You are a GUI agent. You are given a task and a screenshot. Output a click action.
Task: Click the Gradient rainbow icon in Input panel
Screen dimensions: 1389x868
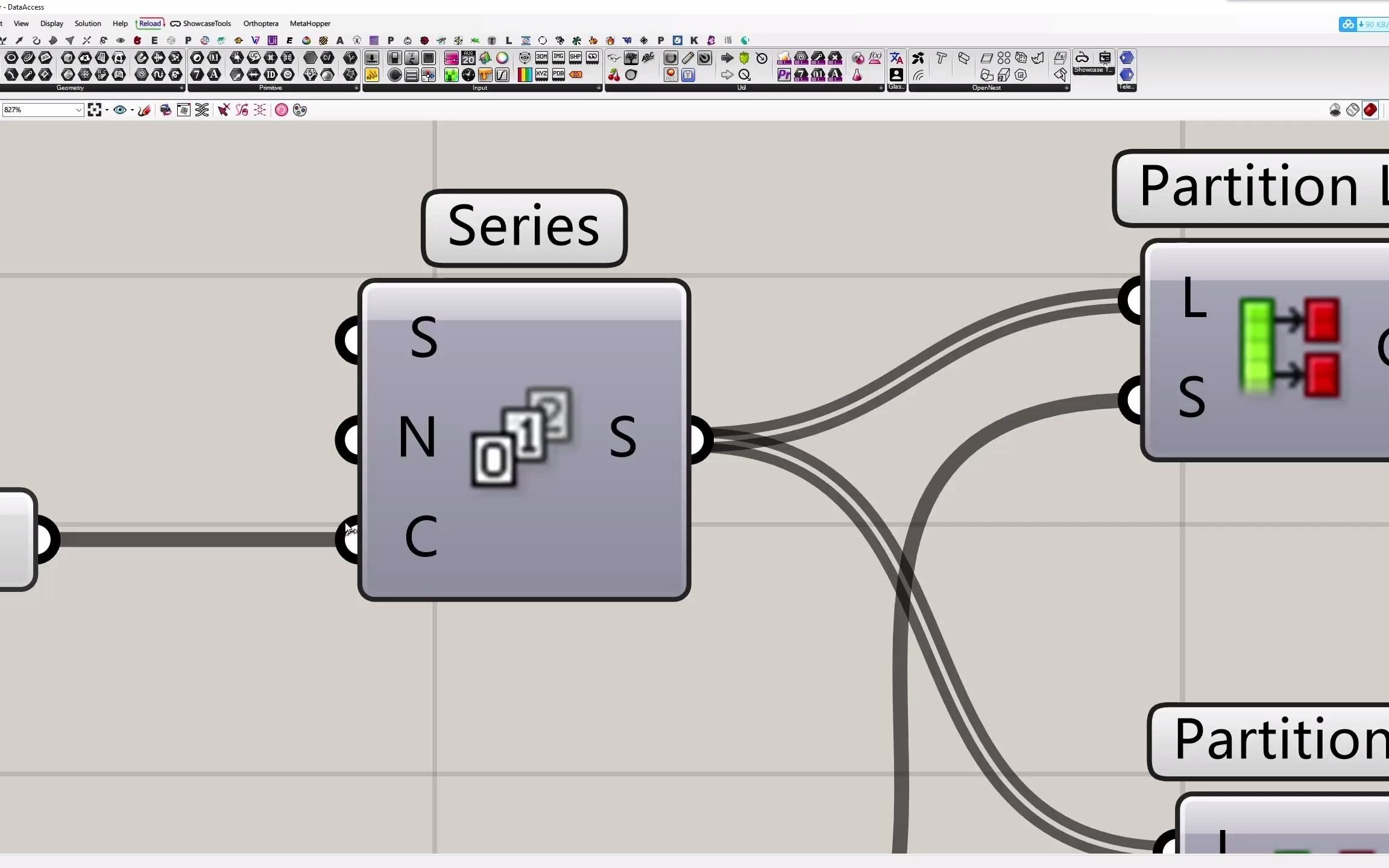(x=524, y=75)
